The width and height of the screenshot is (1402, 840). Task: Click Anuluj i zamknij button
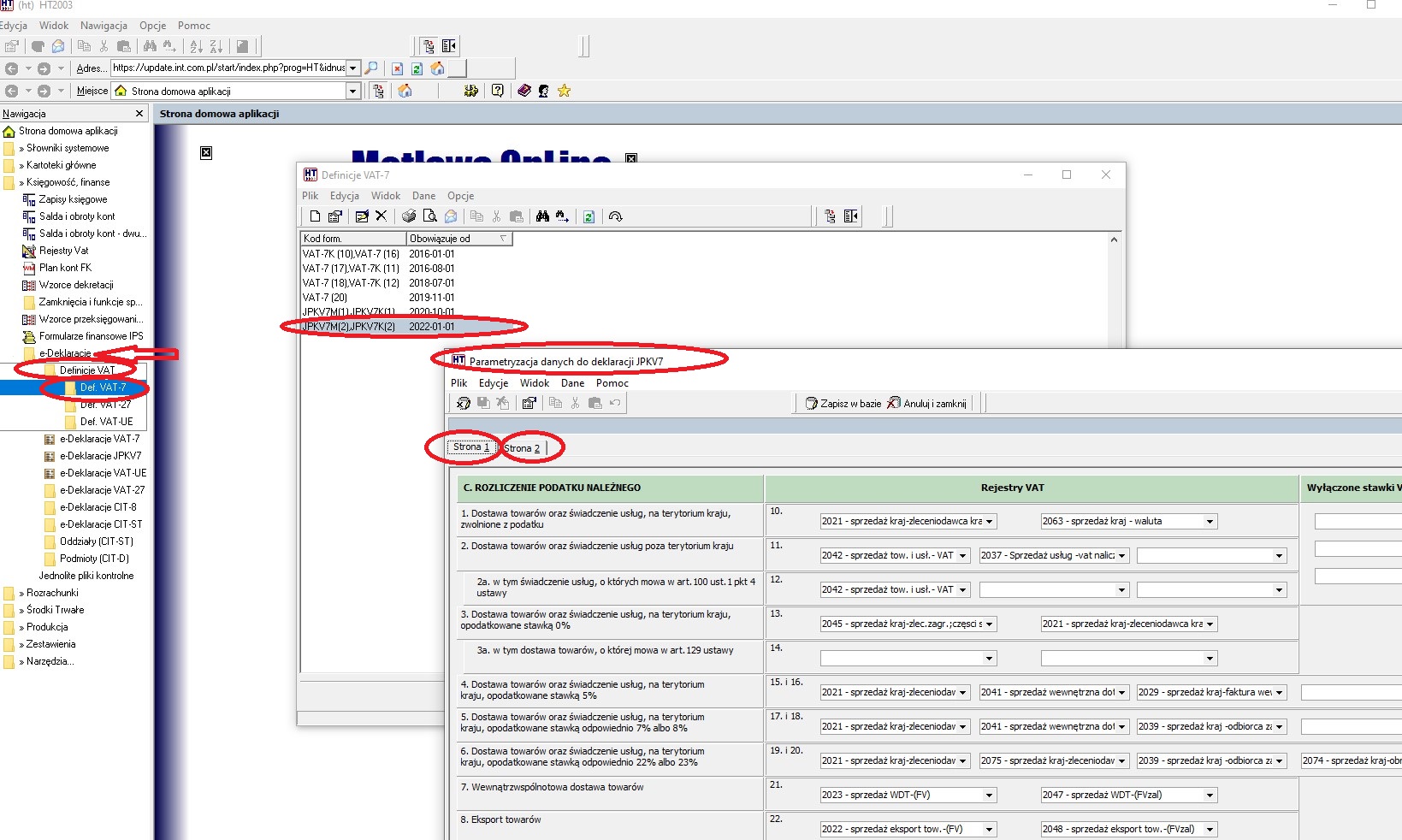click(x=927, y=404)
